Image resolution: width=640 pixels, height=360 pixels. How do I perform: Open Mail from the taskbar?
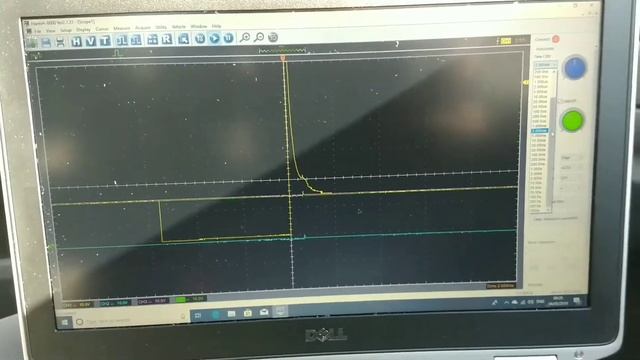pos(264,312)
